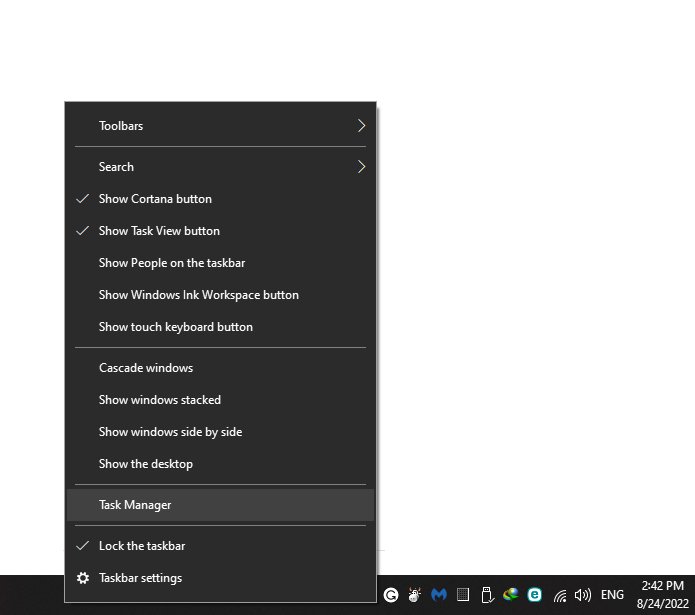Click the cow-shaped tray icon
The height and width of the screenshot is (615, 695).
pyautogui.click(x=415, y=595)
